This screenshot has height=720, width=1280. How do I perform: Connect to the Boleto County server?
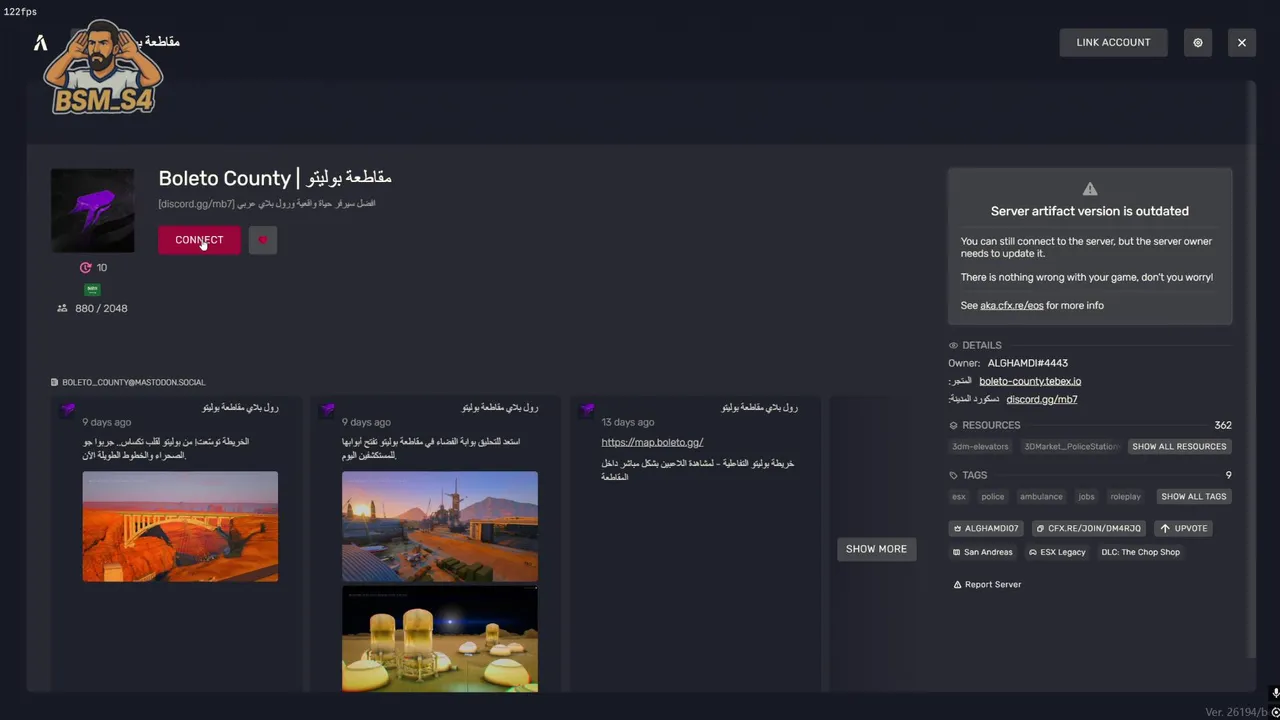[199, 240]
